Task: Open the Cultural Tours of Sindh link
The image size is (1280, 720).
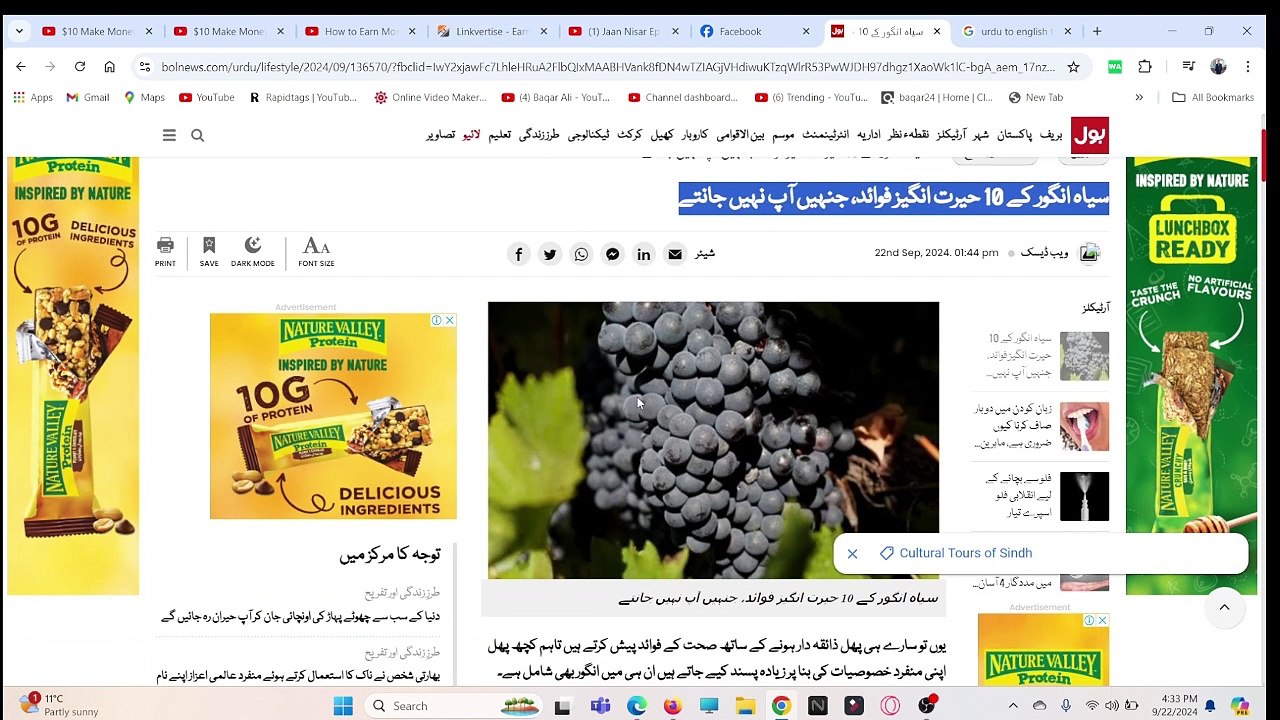Action: tap(965, 553)
